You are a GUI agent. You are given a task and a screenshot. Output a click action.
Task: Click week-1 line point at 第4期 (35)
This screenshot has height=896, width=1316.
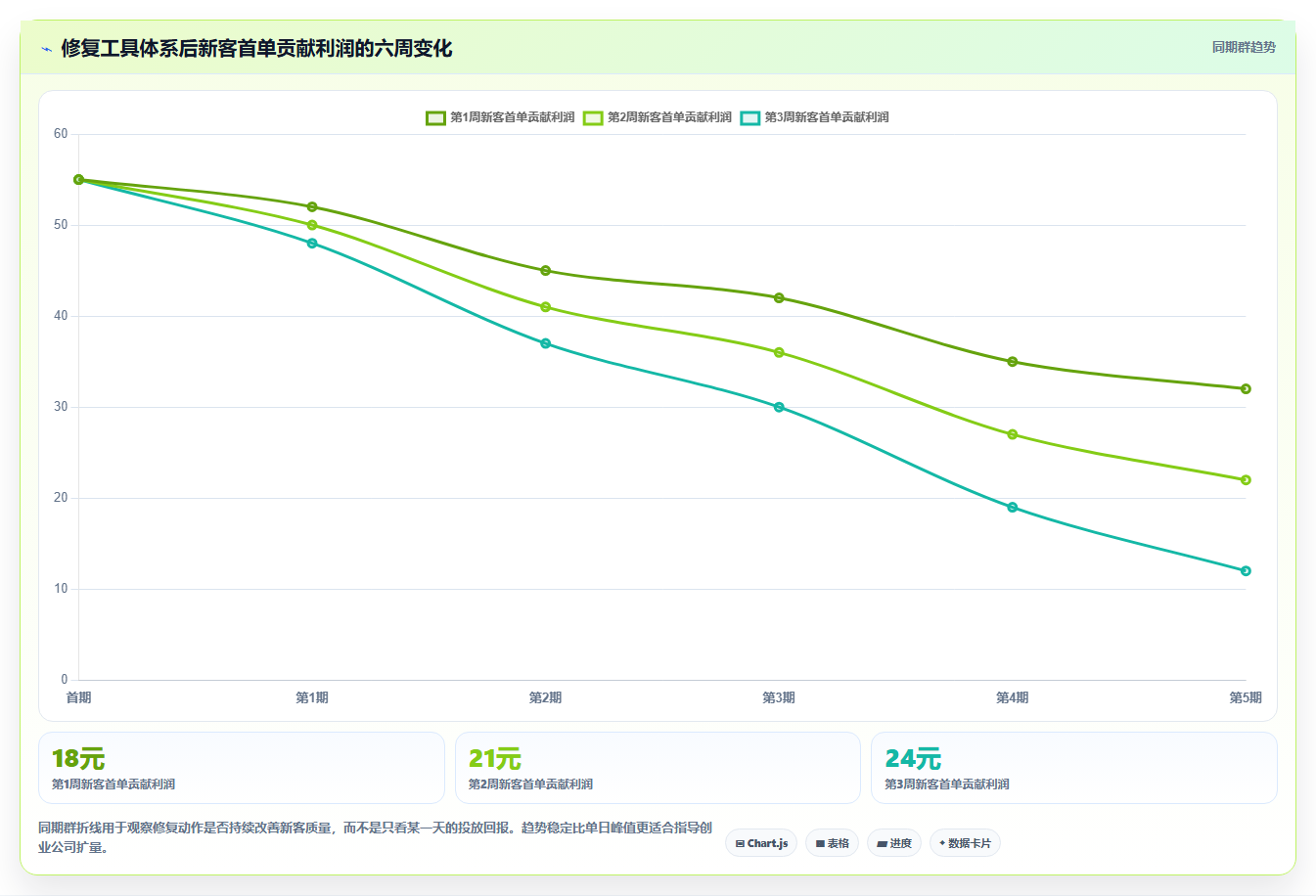pos(1012,362)
